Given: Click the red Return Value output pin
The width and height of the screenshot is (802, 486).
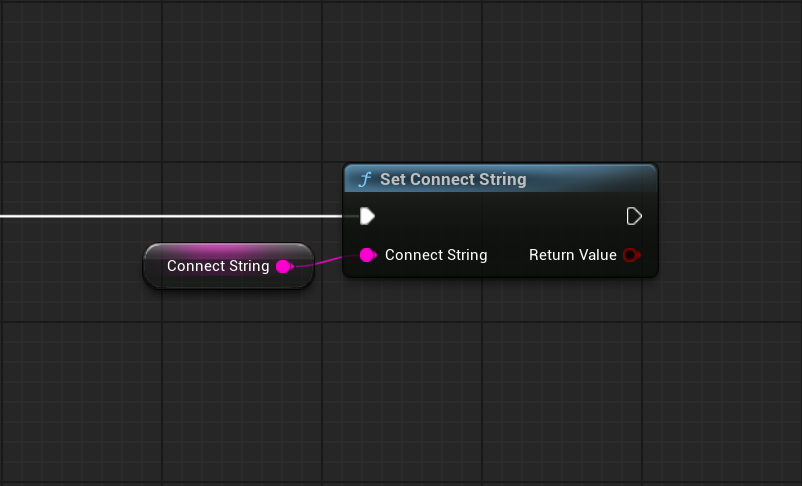Looking at the screenshot, I should coord(631,255).
